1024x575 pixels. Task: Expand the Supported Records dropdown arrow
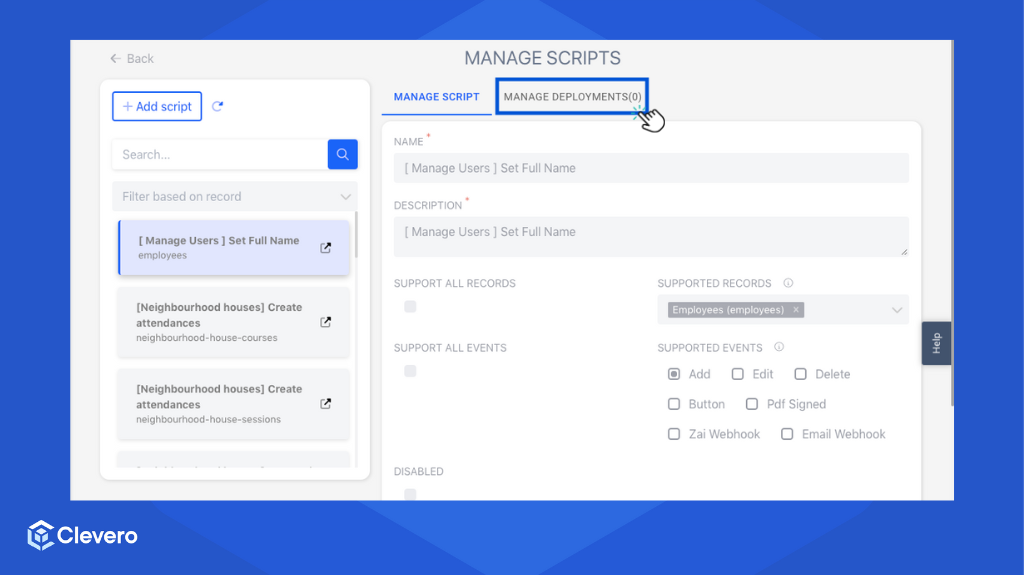[897, 310]
